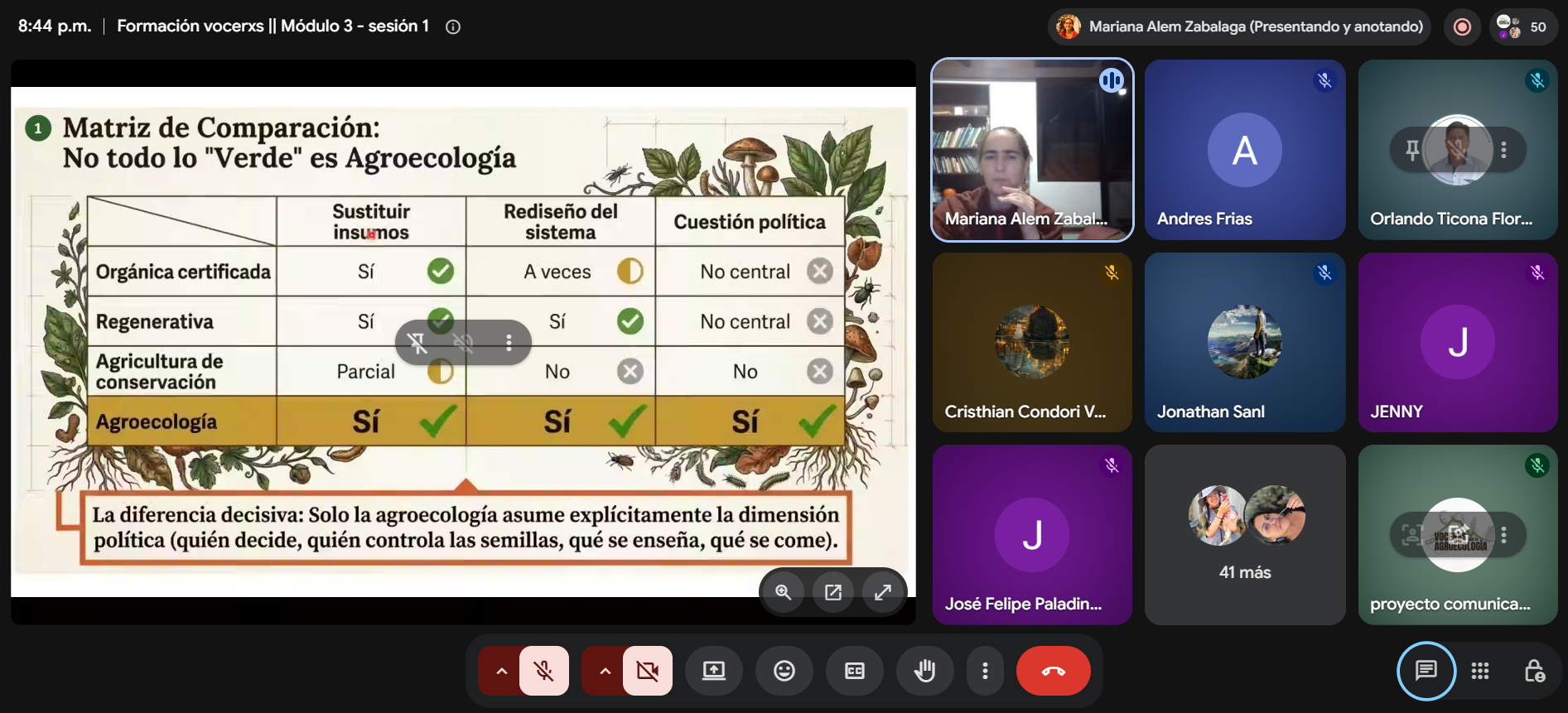Turn on the camera
1568x713 pixels.
(x=648, y=671)
